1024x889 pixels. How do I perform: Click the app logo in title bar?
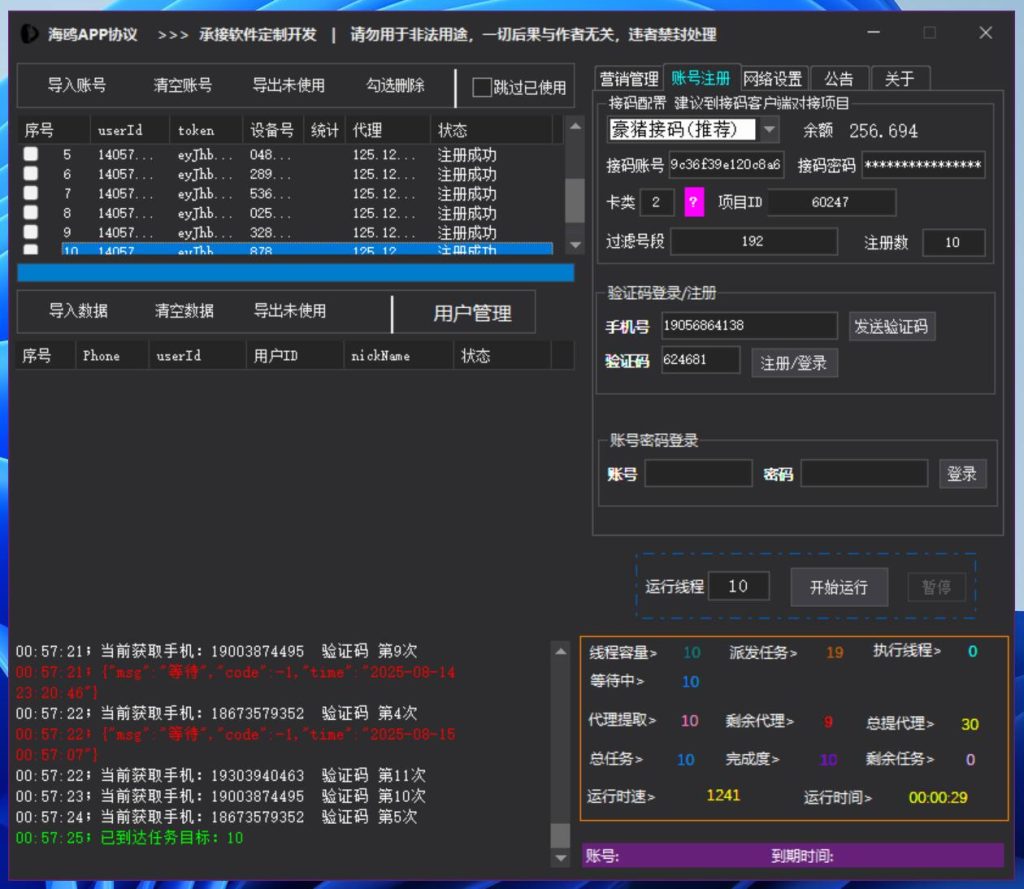(x=29, y=33)
